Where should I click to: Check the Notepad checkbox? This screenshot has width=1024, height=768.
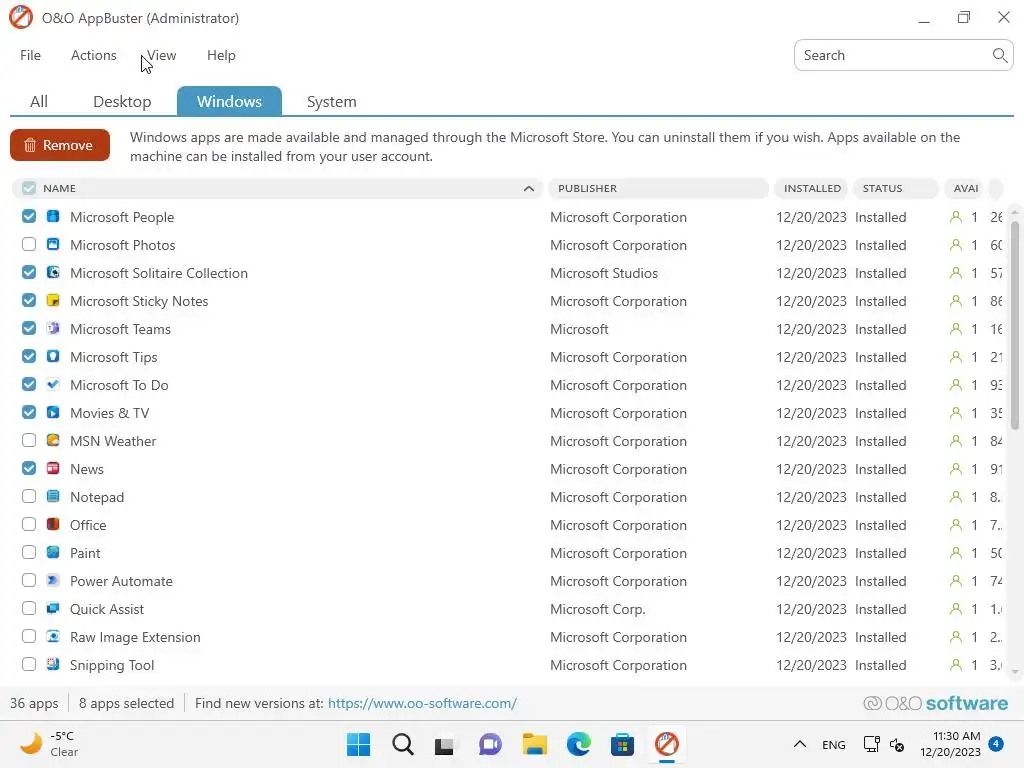[x=29, y=496]
